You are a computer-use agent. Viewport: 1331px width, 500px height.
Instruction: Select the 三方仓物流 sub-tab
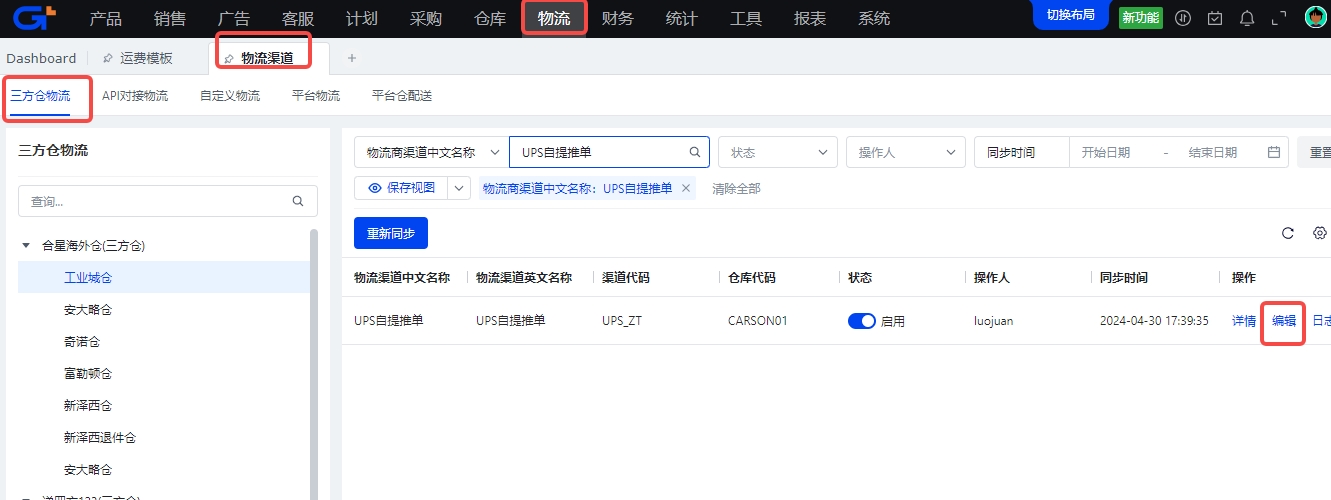[40, 96]
